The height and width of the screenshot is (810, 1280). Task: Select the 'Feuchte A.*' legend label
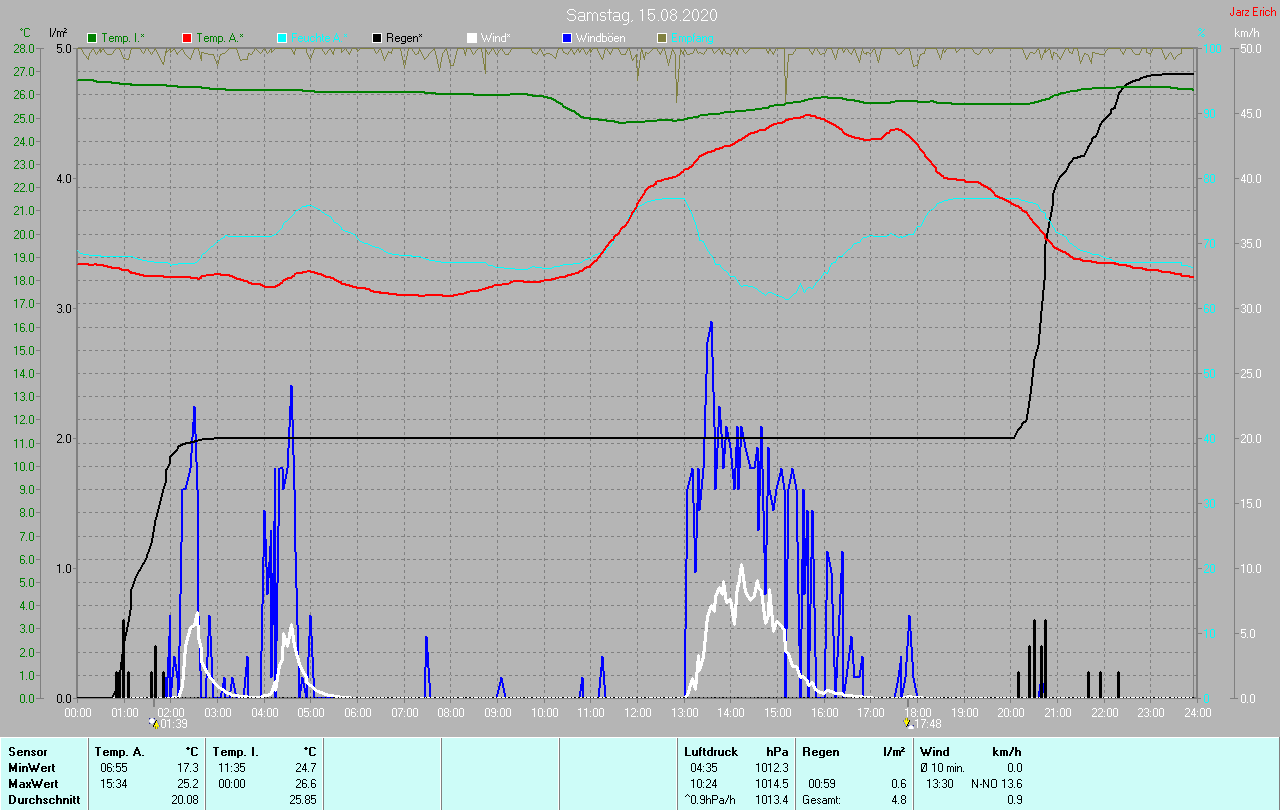tap(320, 38)
